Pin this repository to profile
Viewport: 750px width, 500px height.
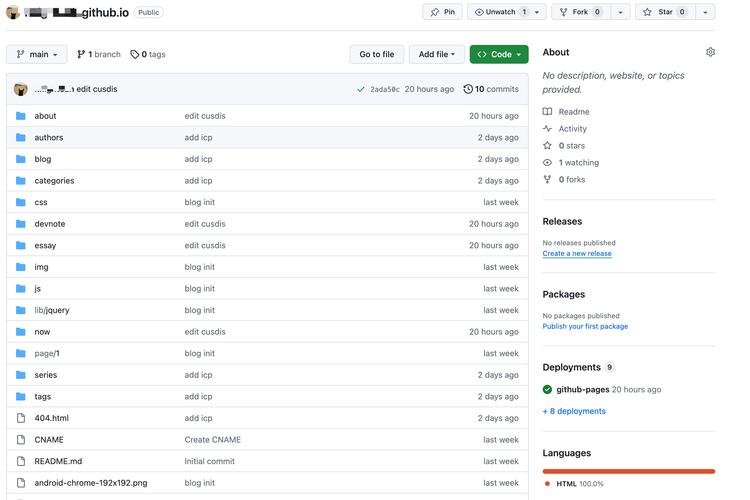point(442,12)
